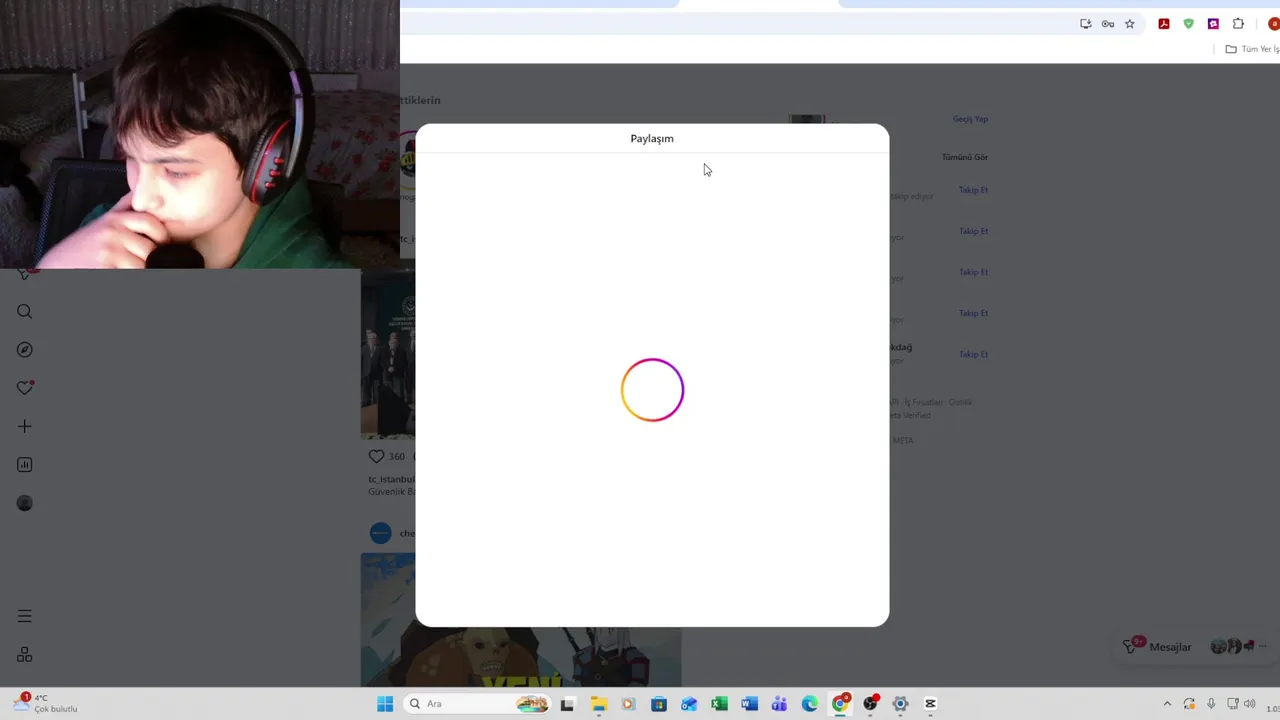Viewport: 1280px width, 720px height.
Task: Open the green shield extension
Action: coord(1189,24)
